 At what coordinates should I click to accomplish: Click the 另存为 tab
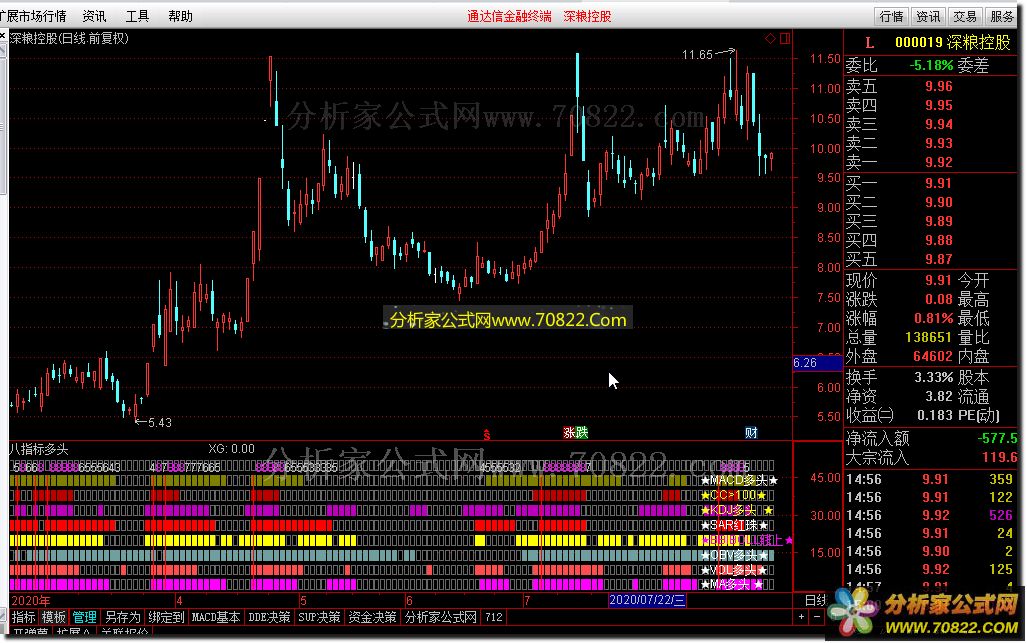(122, 617)
